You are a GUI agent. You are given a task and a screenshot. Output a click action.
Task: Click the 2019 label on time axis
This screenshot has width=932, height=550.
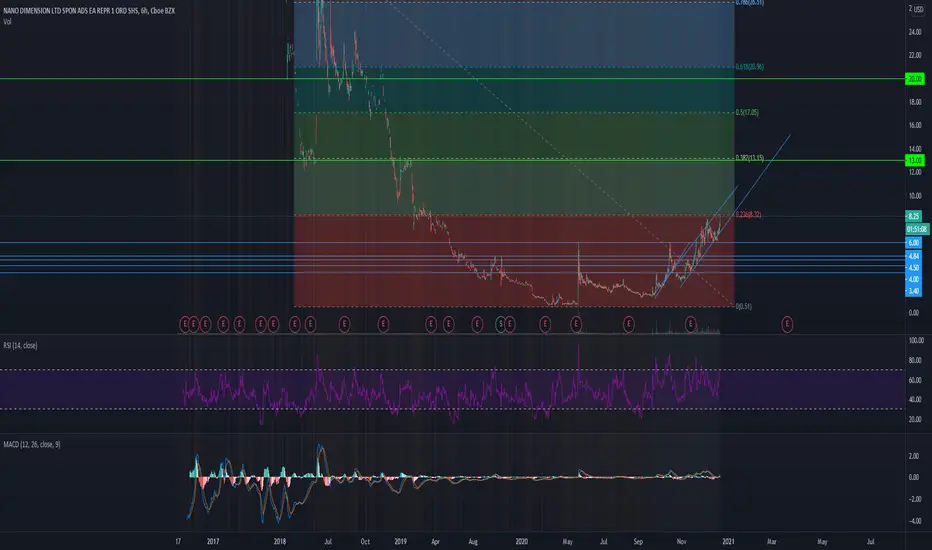click(401, 542)
